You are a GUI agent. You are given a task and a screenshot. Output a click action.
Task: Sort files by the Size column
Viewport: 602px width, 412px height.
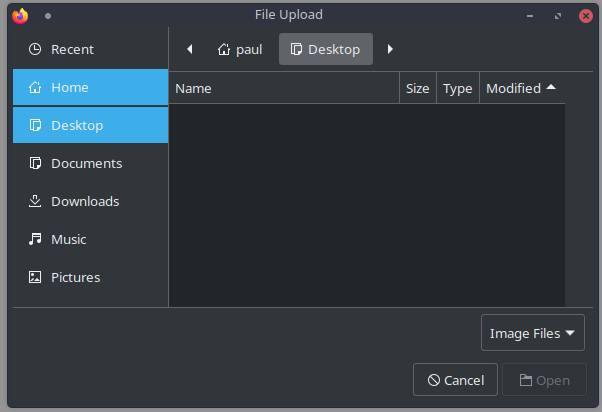418,88
